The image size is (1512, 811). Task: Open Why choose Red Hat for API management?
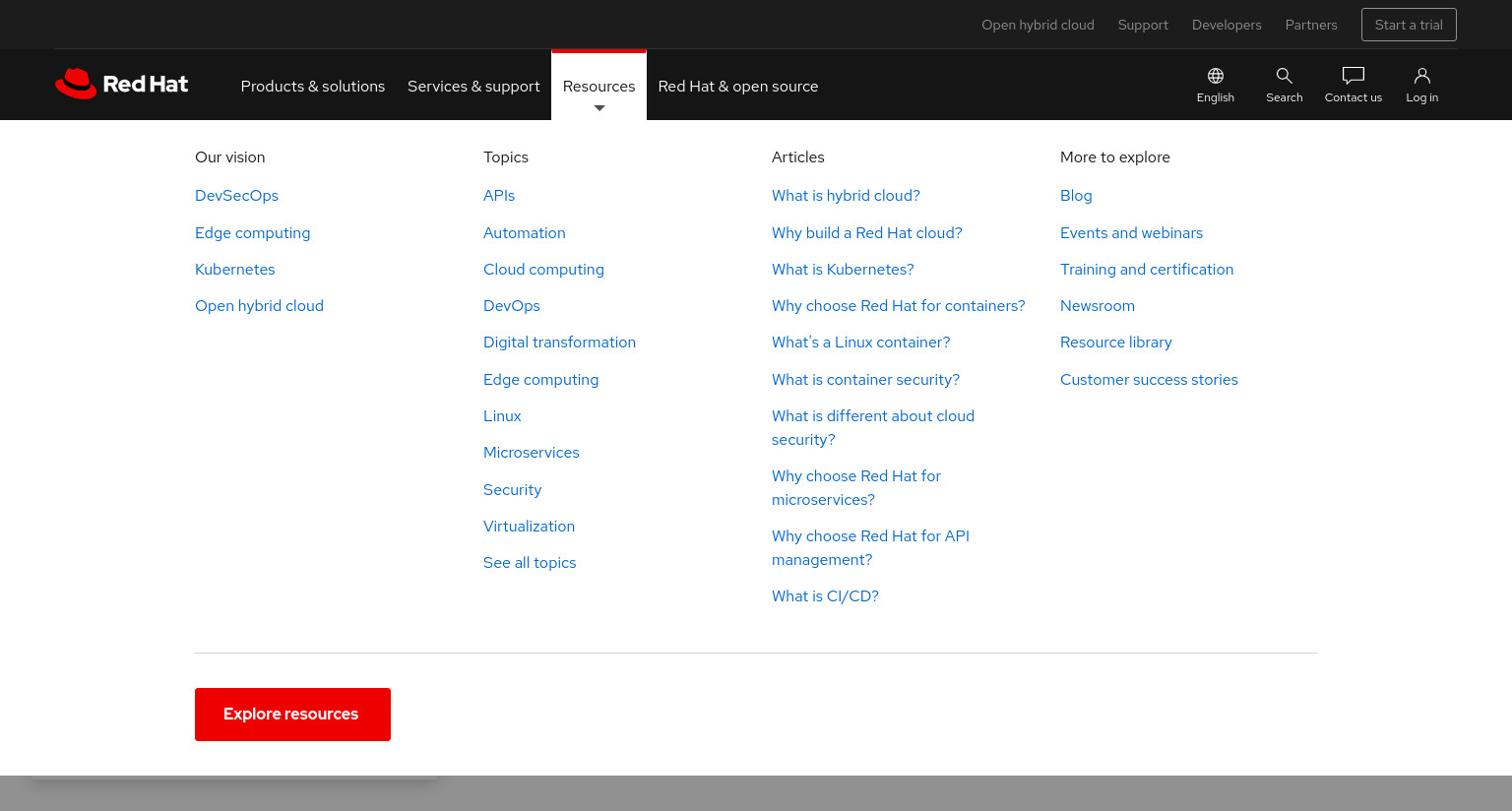coord(870,548)
